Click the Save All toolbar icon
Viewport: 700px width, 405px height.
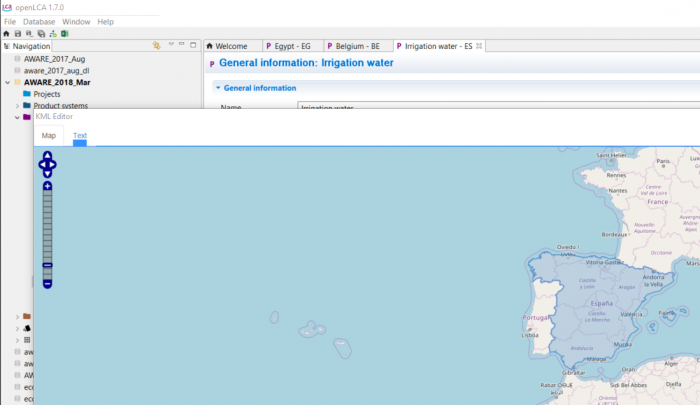tap(41, 33)
